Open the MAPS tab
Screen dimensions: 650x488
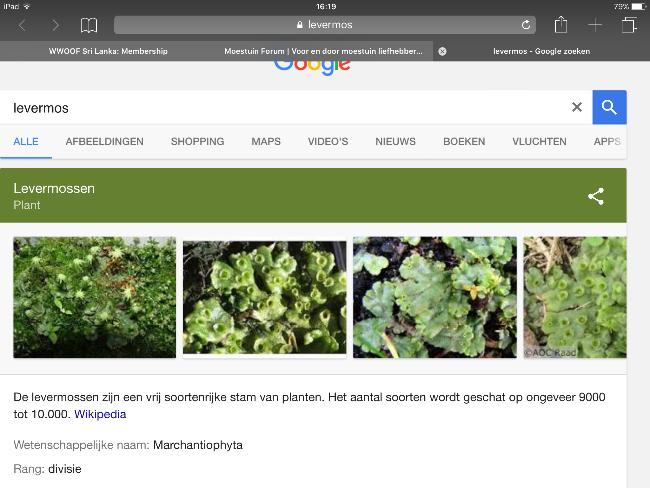click(x=266, y=141)
